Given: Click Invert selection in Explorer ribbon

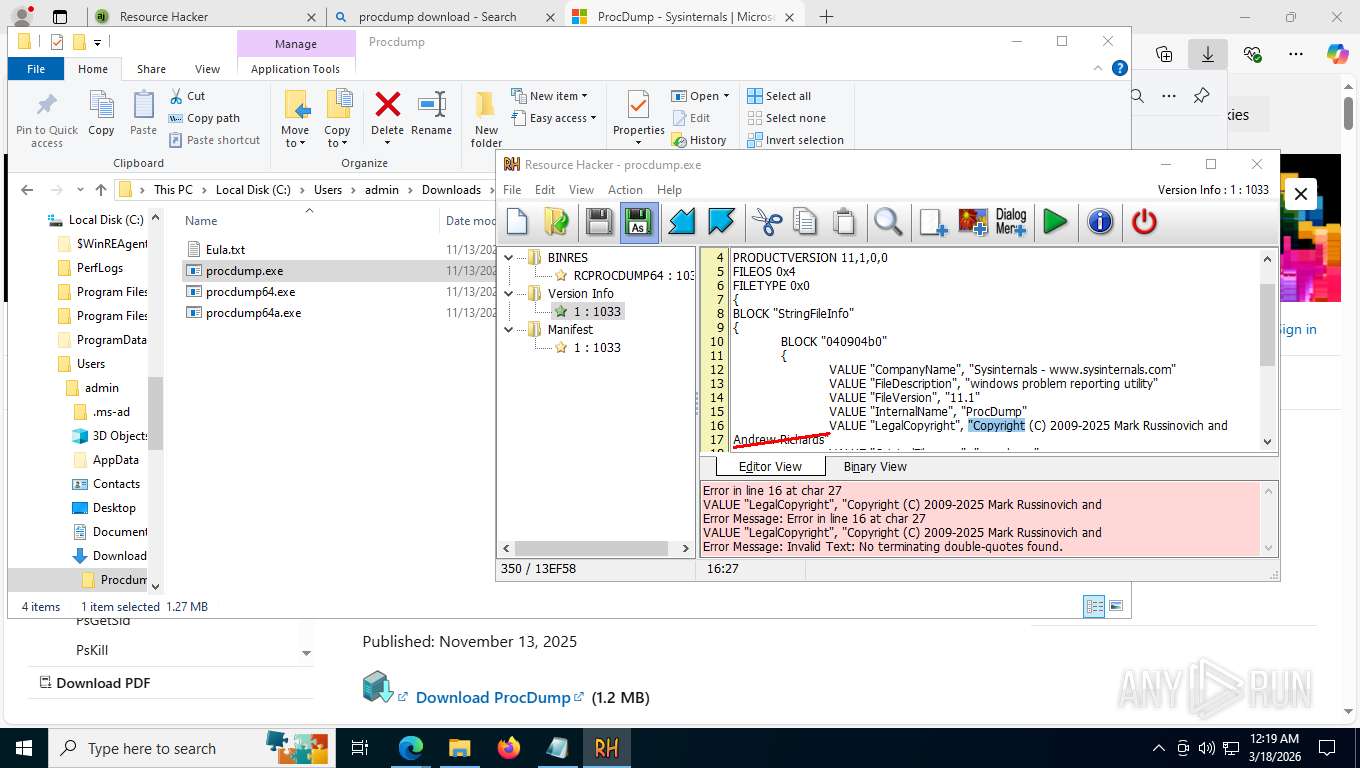Looking at the screenshot, I should pyautogui.click(x=796, y=140).
